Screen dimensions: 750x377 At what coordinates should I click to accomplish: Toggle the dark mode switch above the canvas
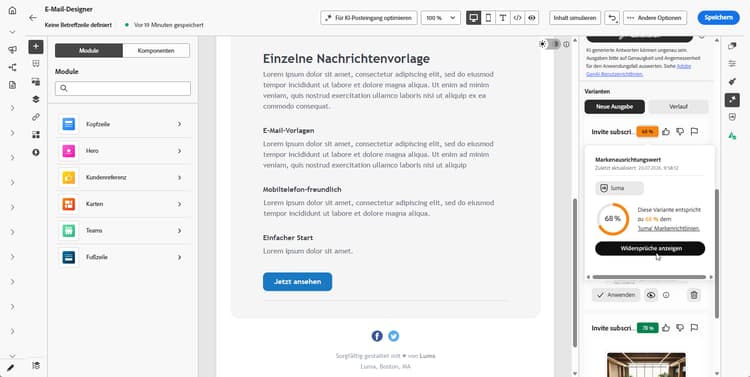553,44
